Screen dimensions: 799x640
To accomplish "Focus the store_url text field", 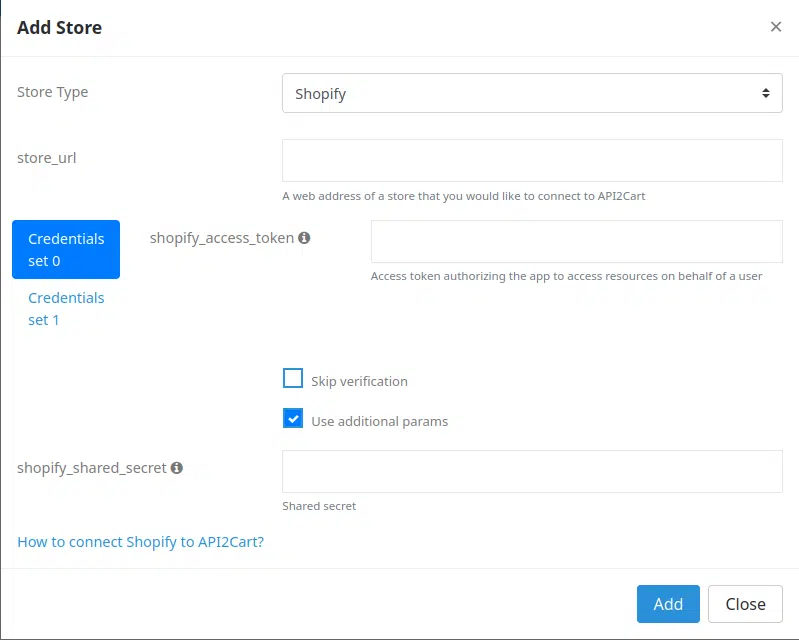I will pos(532,161).
